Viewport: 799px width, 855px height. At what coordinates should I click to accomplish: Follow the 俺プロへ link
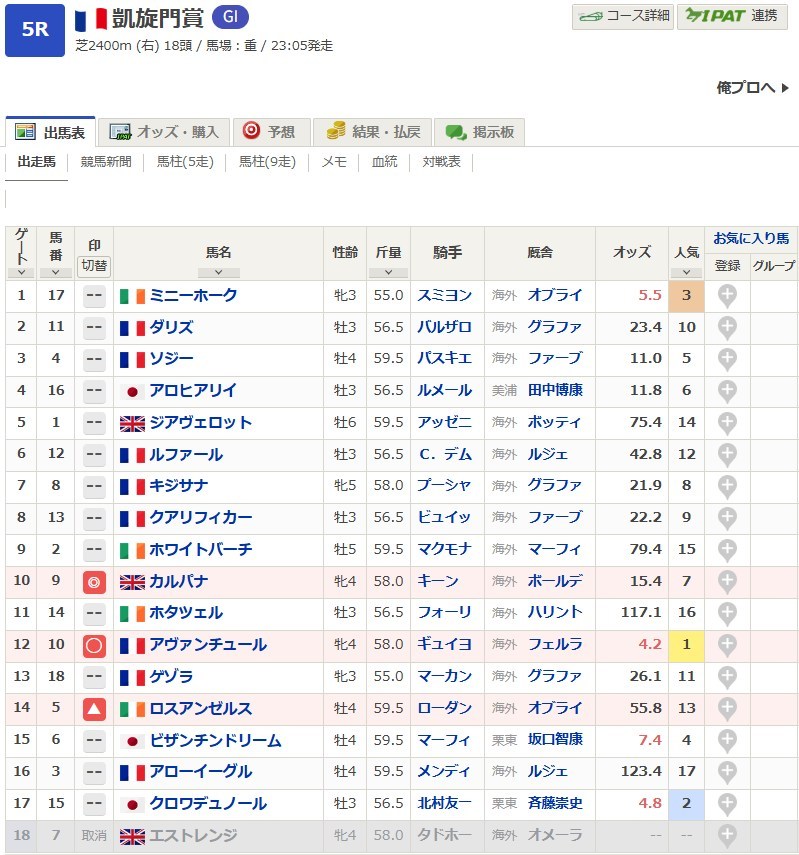[745, 88]
